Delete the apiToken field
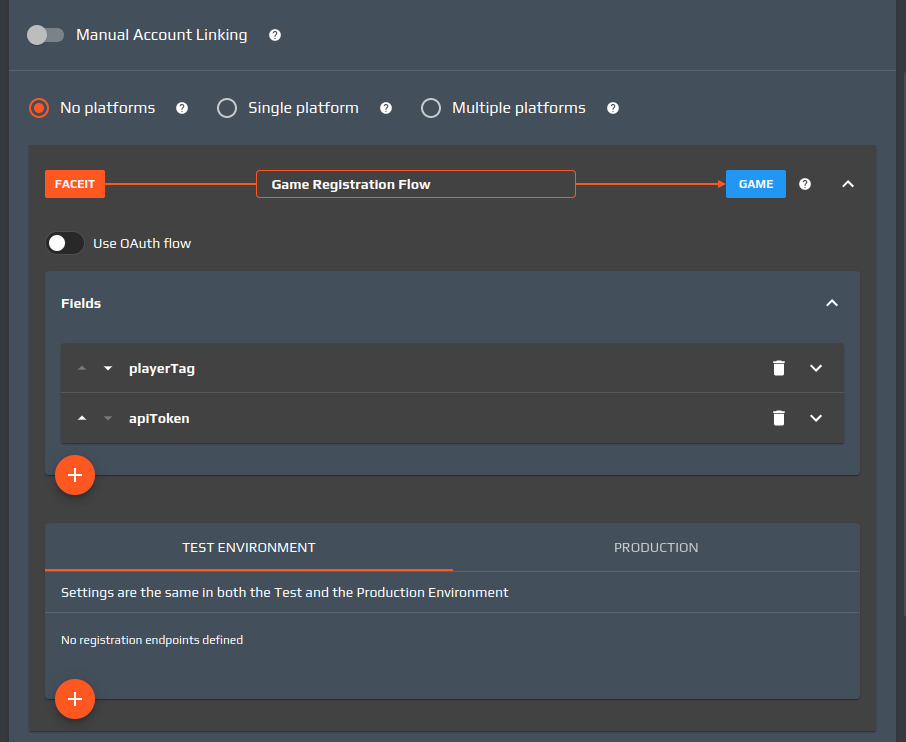 click(x=779, y=418)
